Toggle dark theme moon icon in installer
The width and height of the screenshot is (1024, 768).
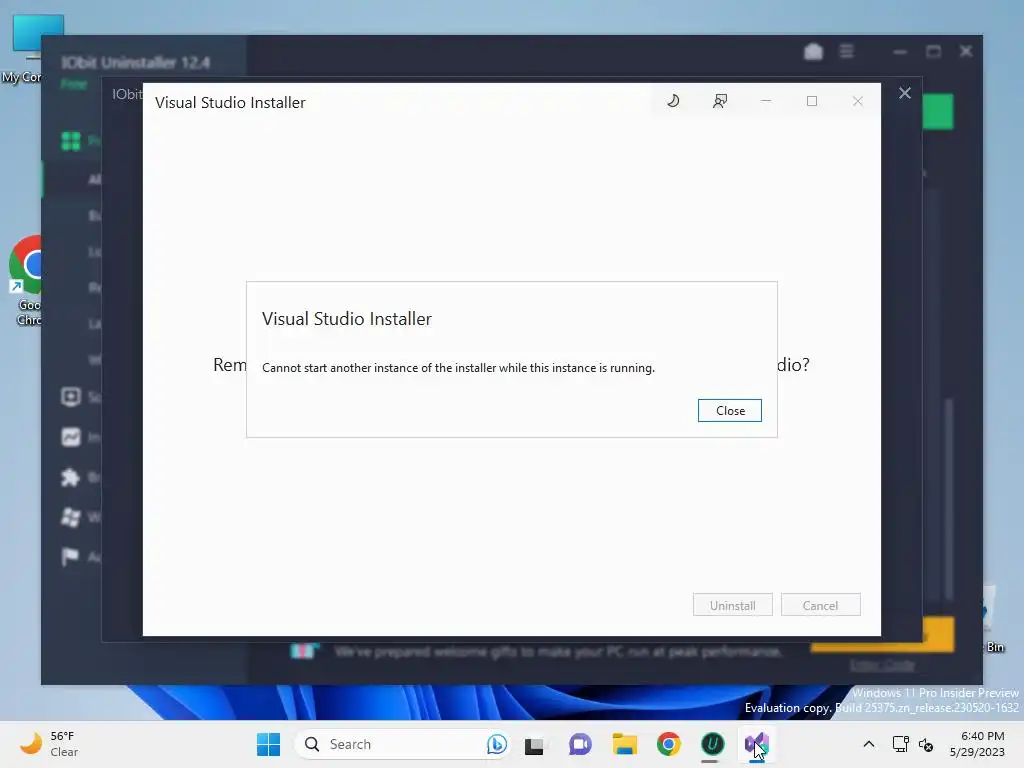point(673,101)
